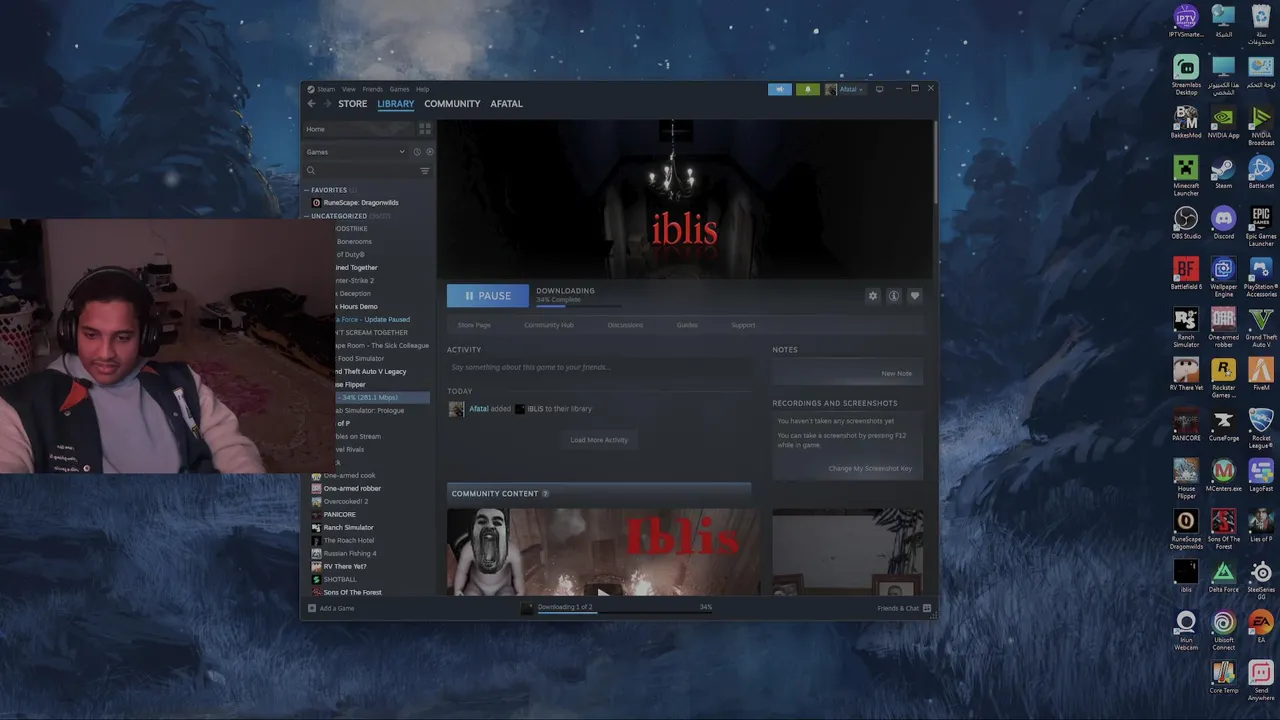Open the Games menu
The width and height of the screenshot is (1280, 720).
[399, 89]
